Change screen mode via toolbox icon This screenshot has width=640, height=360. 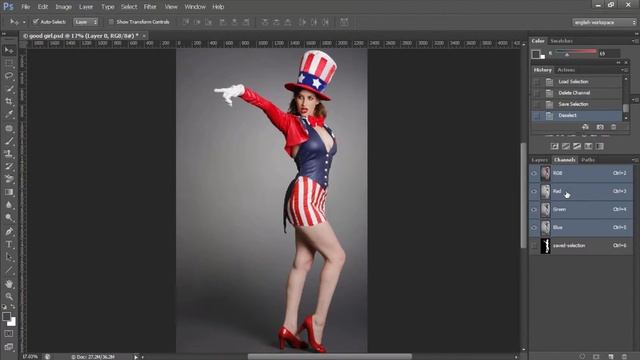pos(9,347)
